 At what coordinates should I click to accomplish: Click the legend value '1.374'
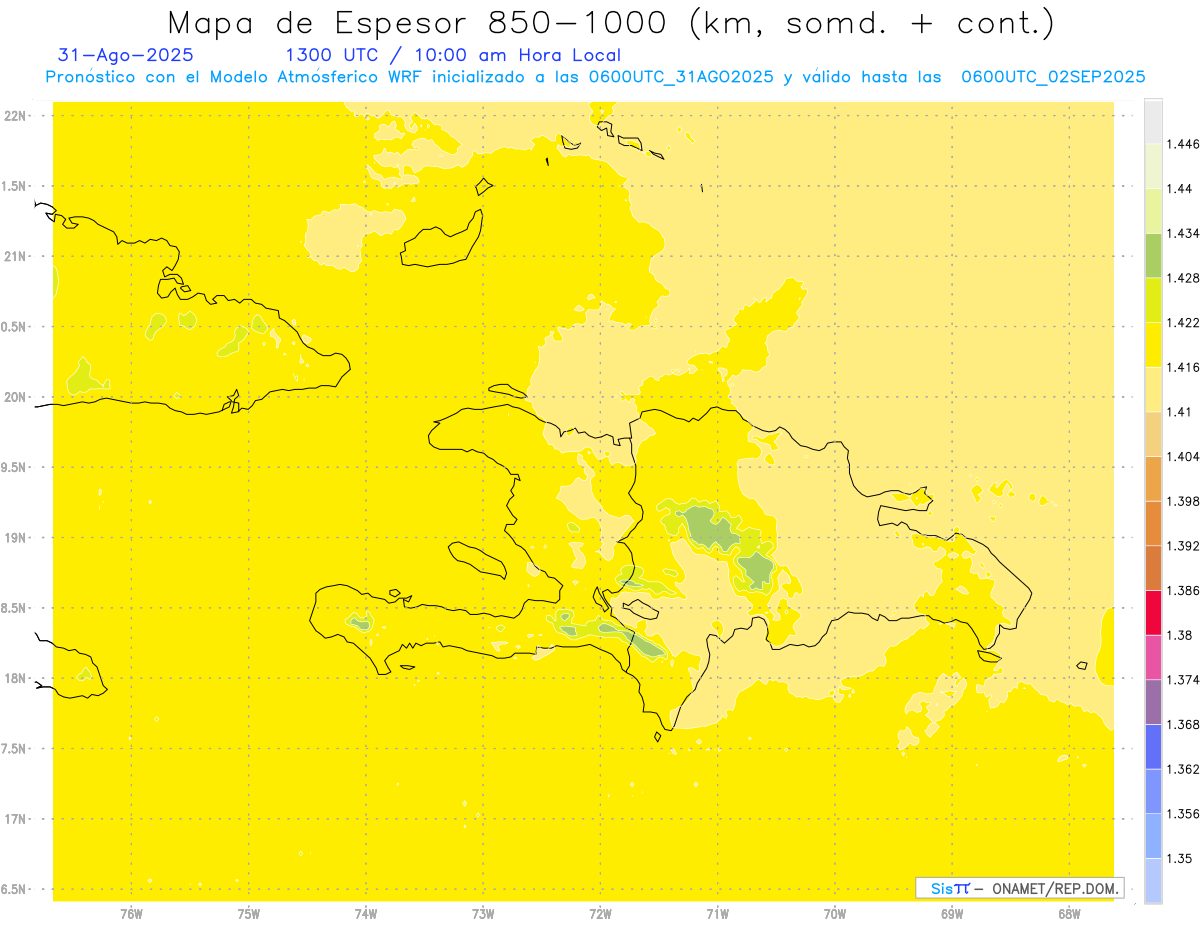[x=1183, y=680]
